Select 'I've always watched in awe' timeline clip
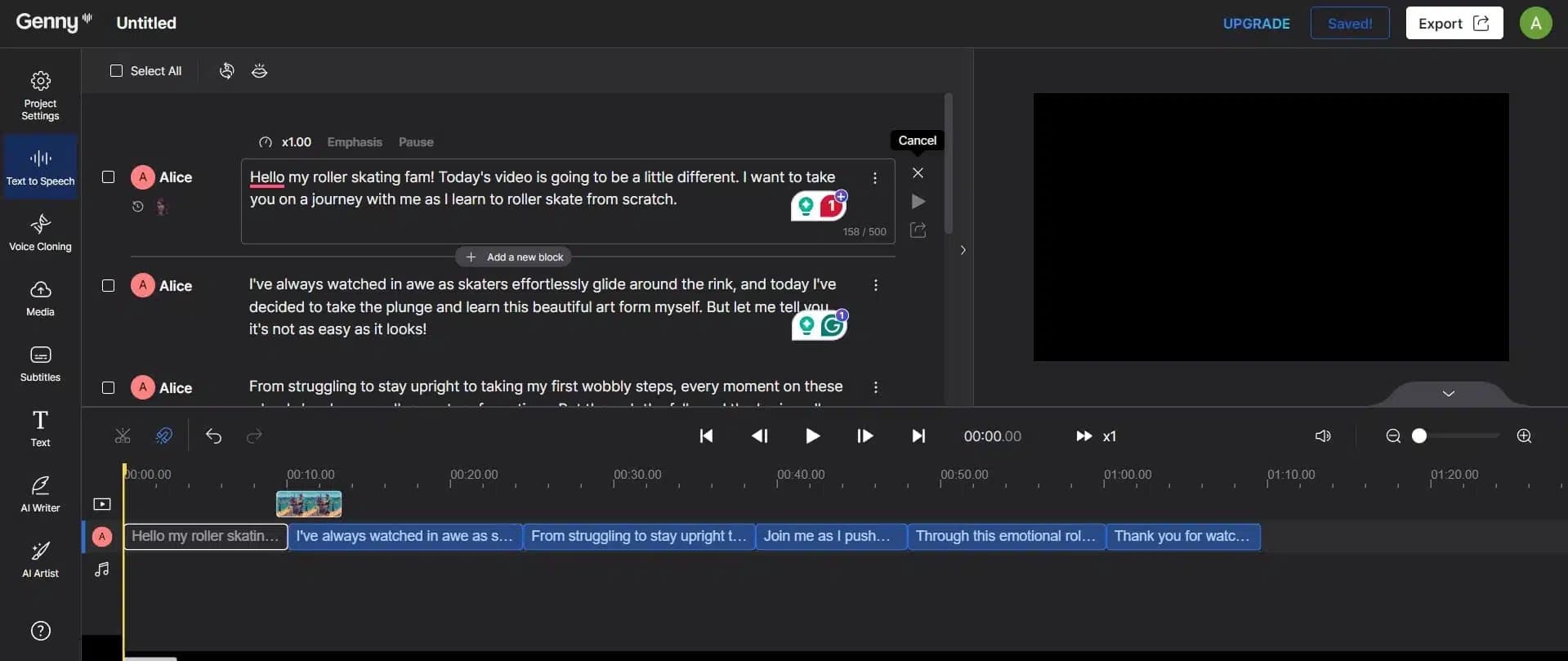Viewport: 1568px width, 661px height. [405, 536]
